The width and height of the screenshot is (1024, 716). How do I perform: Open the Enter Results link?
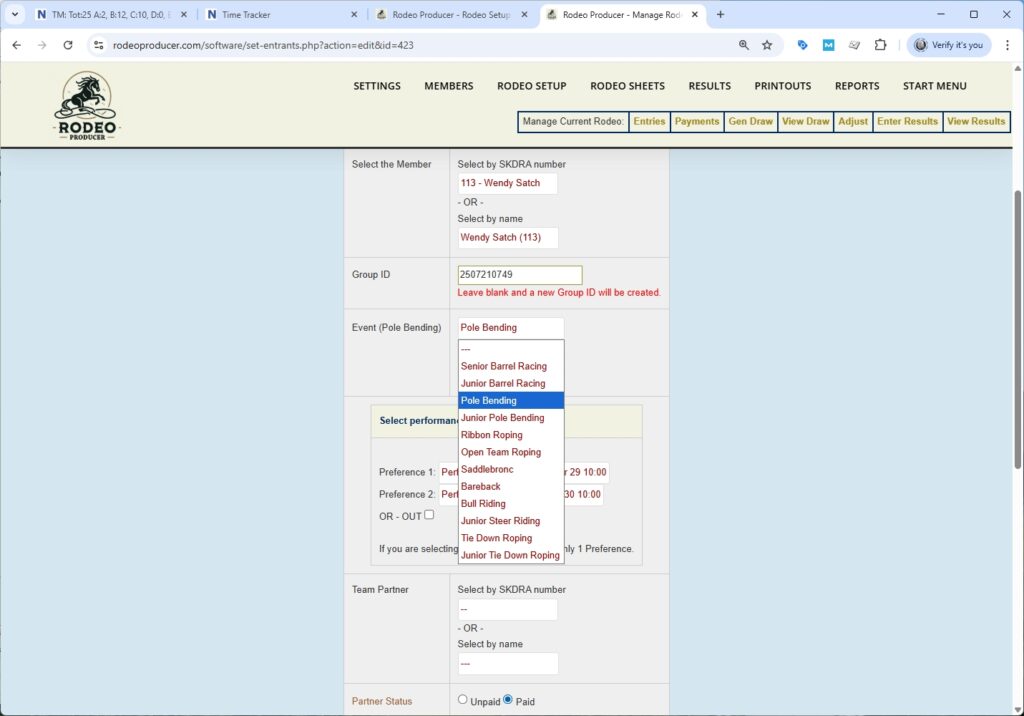tap(907, 122)
